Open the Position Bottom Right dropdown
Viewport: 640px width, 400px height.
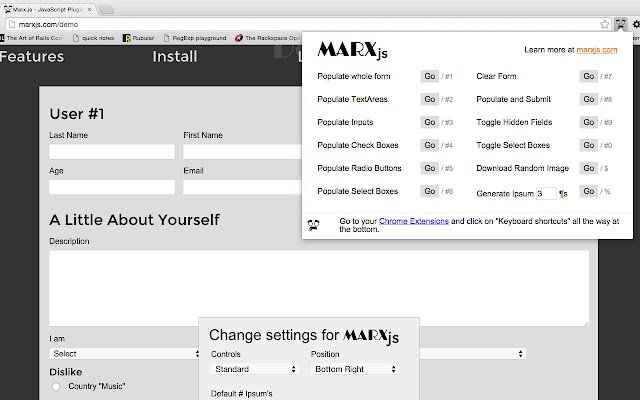pyautogui.click(x=355, y=369)
